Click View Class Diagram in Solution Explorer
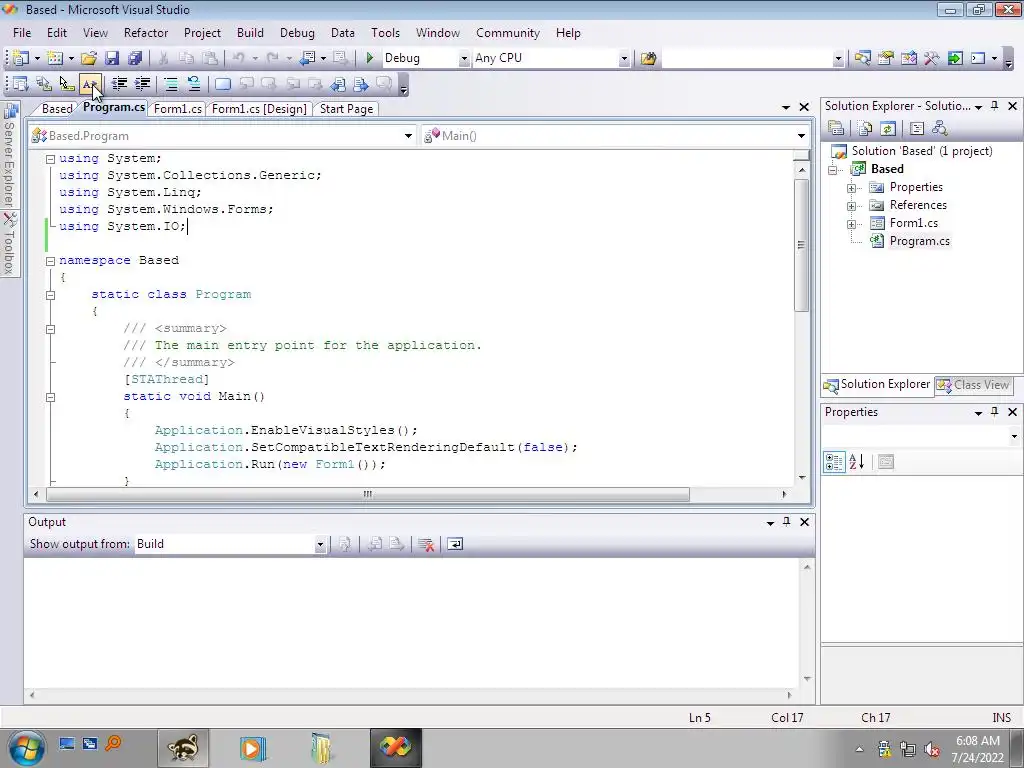This screenshot has height=768, width=1024. pyautogui.click(x=940, y=129)
